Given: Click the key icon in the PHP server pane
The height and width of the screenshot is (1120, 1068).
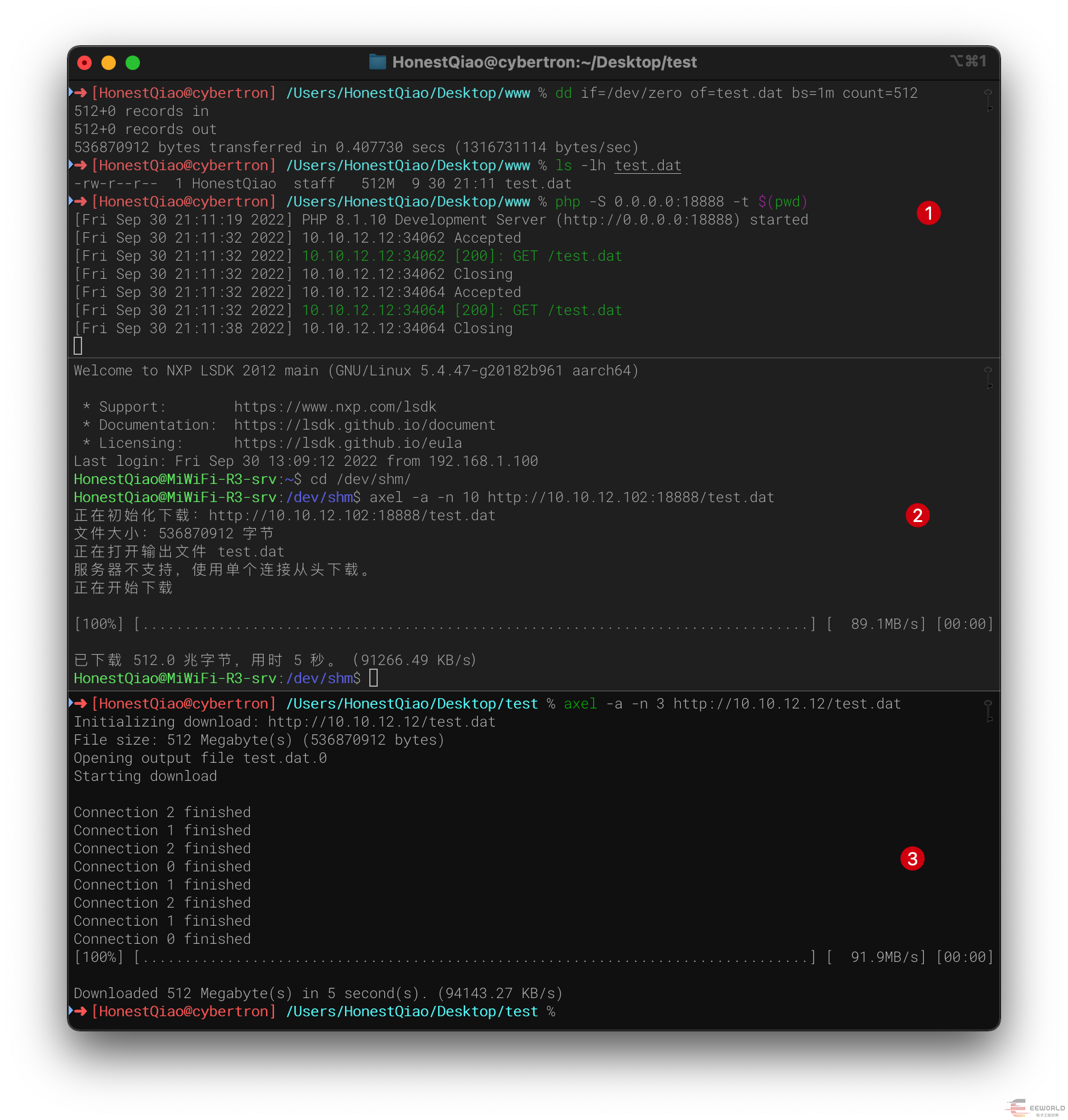Looking at the screenshot, I should tap(988, 100).
